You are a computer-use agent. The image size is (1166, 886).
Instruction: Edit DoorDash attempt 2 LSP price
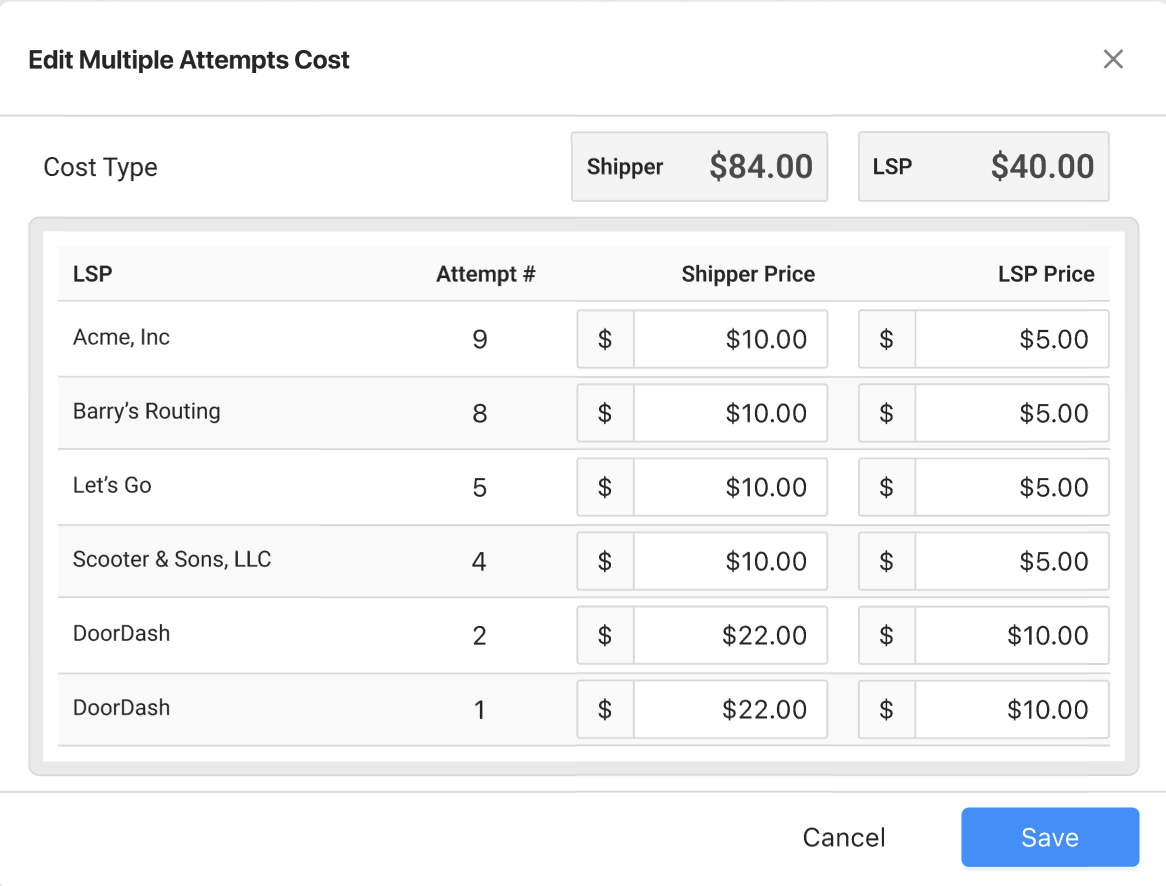(x=1012, y=635)
